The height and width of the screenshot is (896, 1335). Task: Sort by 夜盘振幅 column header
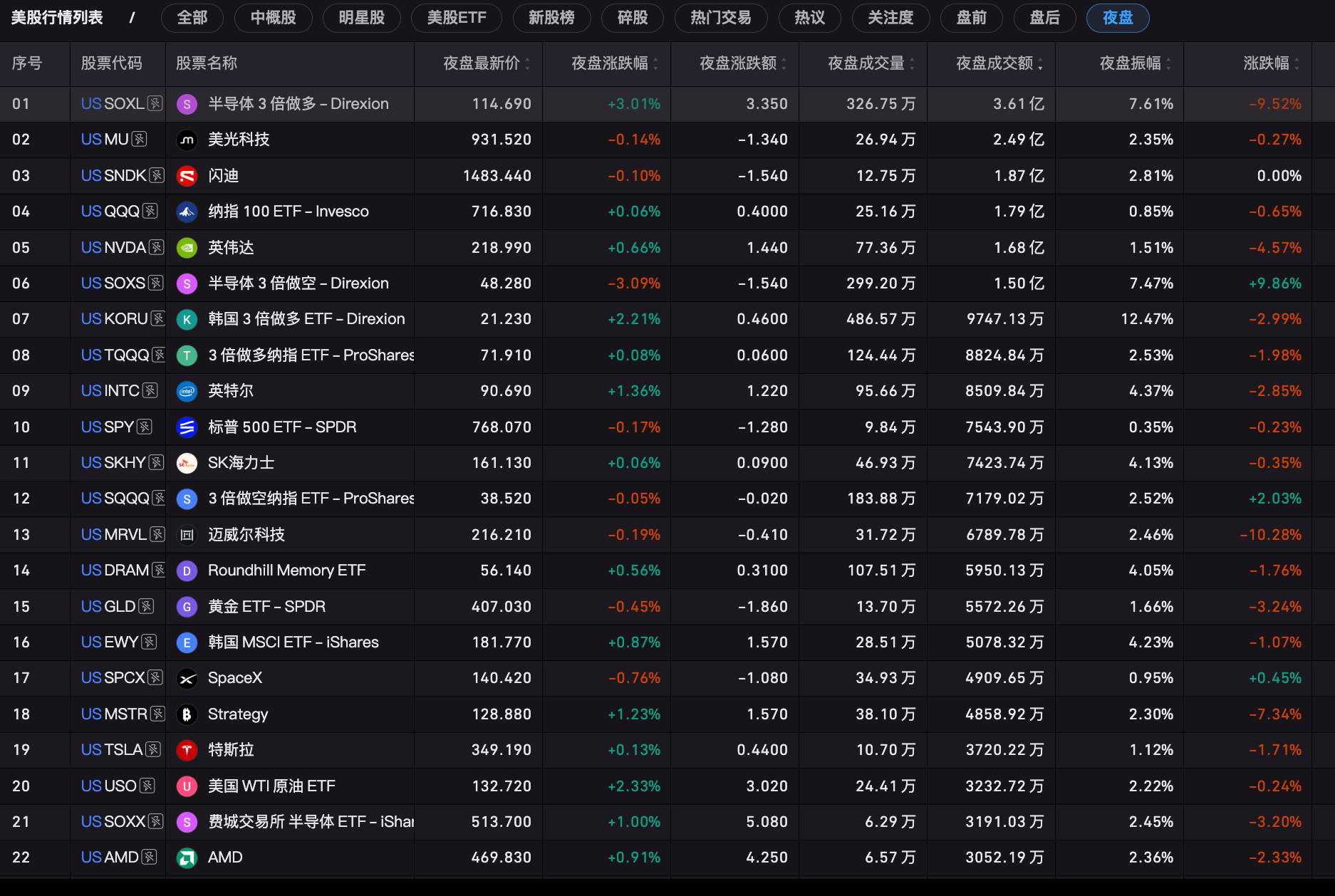point(1131,63)
